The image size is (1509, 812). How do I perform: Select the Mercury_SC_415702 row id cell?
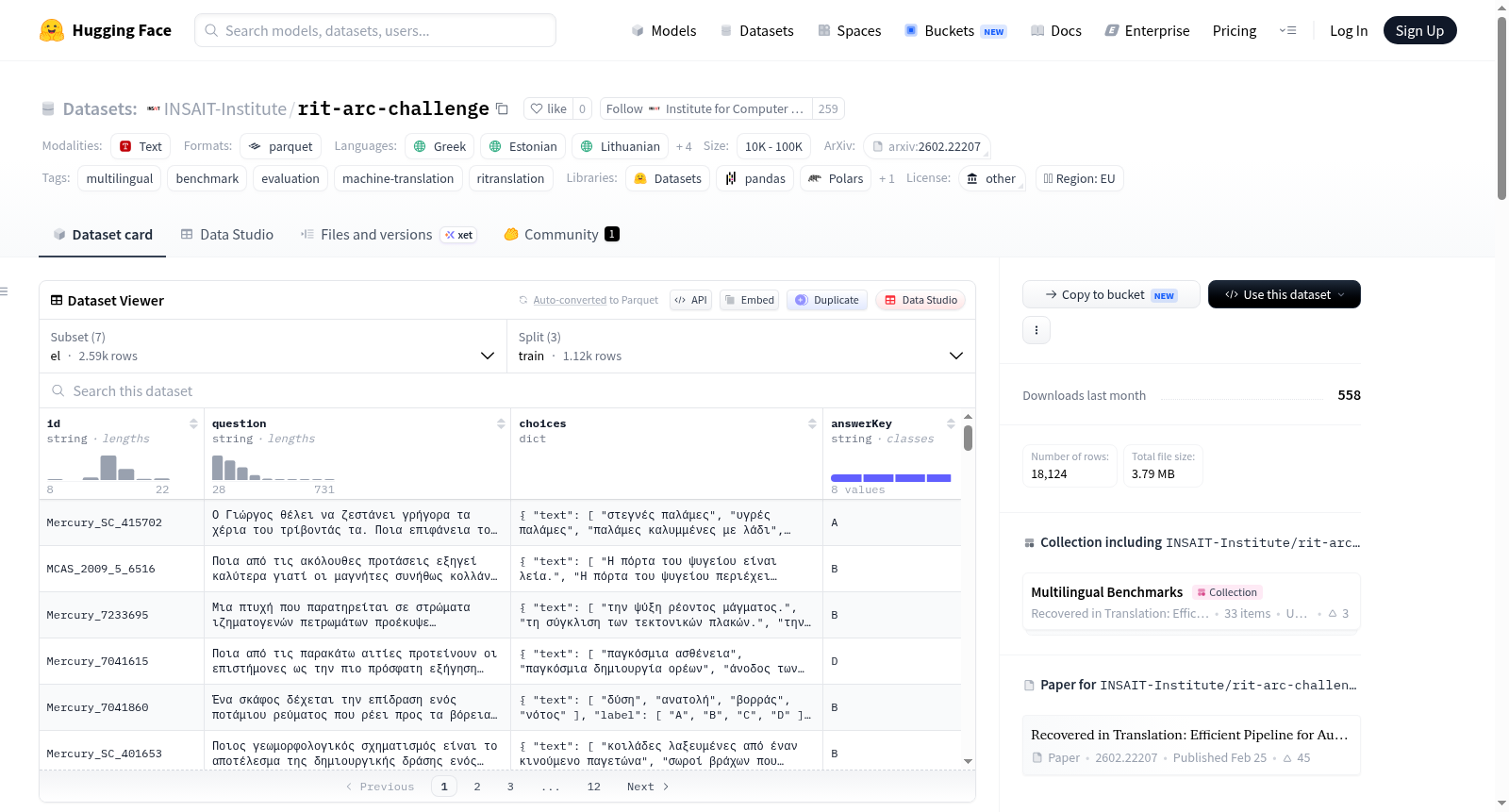tap(122, 522)
